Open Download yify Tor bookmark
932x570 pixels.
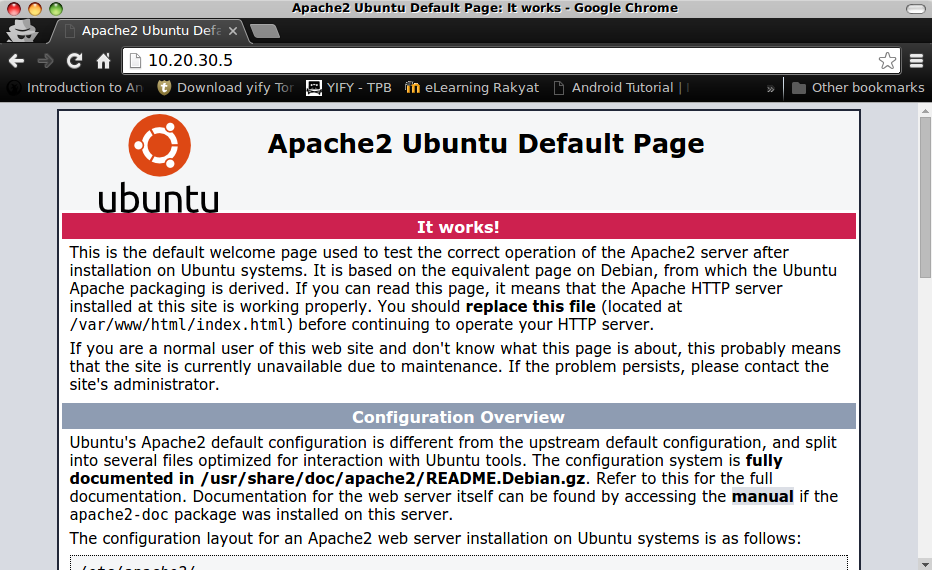tap(226, 88)
